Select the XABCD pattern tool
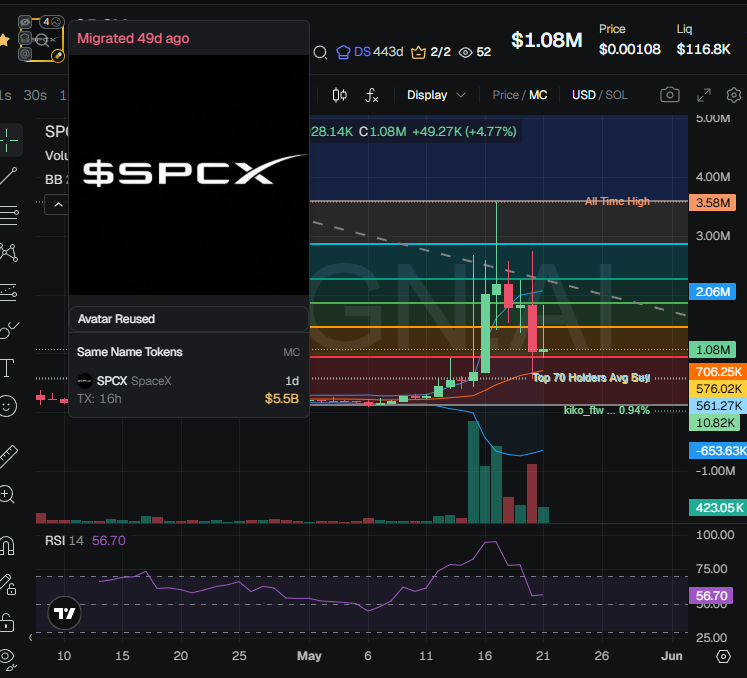747x678 pixels. click(x=9, y=253)
